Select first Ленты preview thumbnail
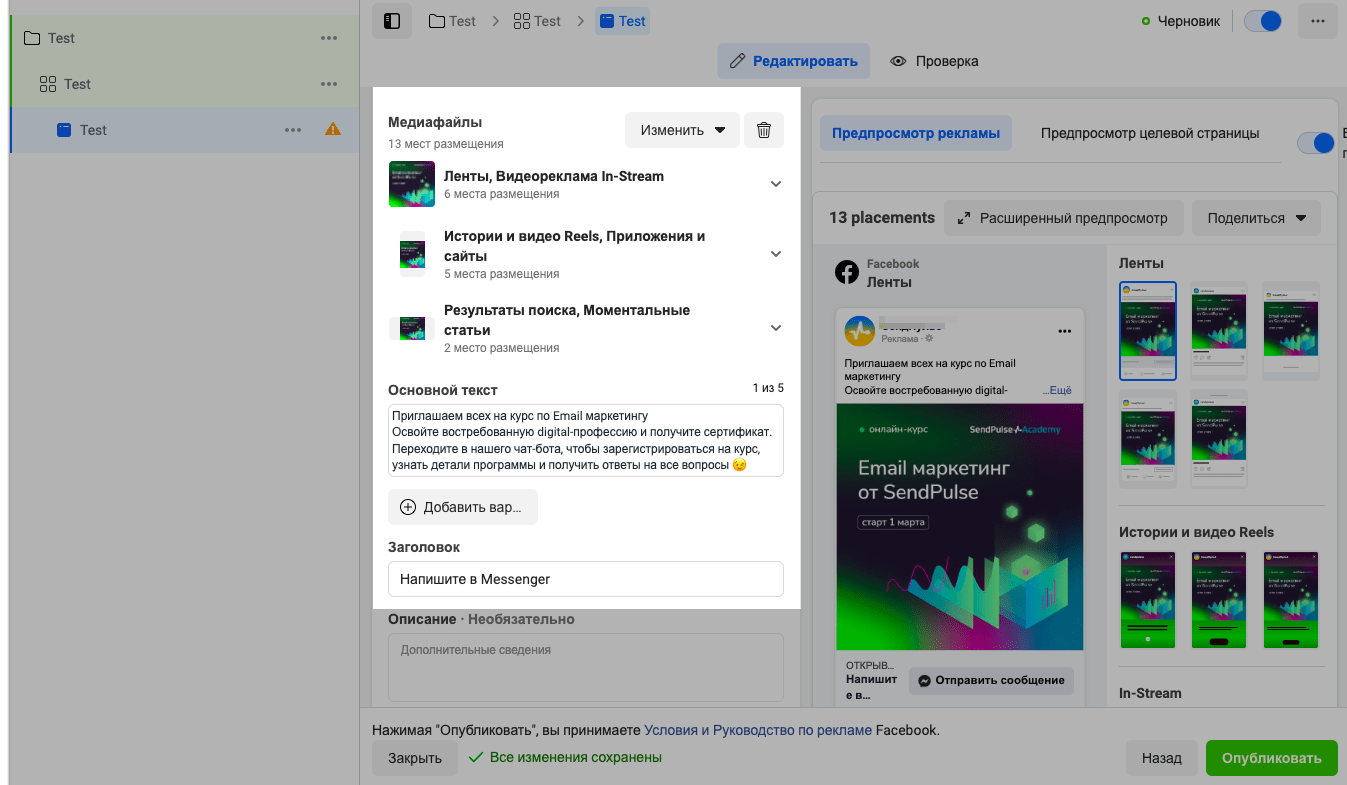 [x=1147, y=330]
